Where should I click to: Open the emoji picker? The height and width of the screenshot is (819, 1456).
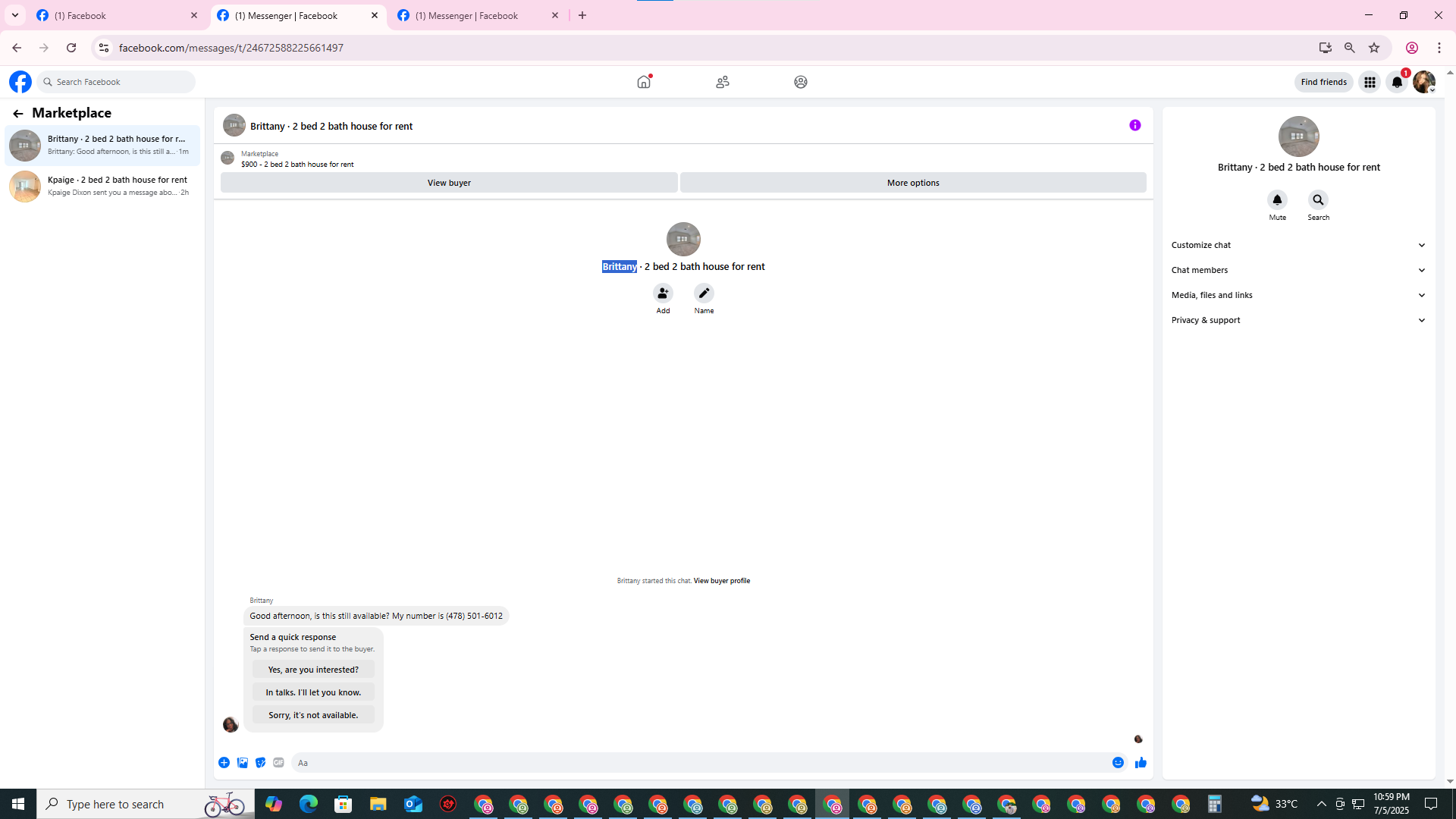1118,763
